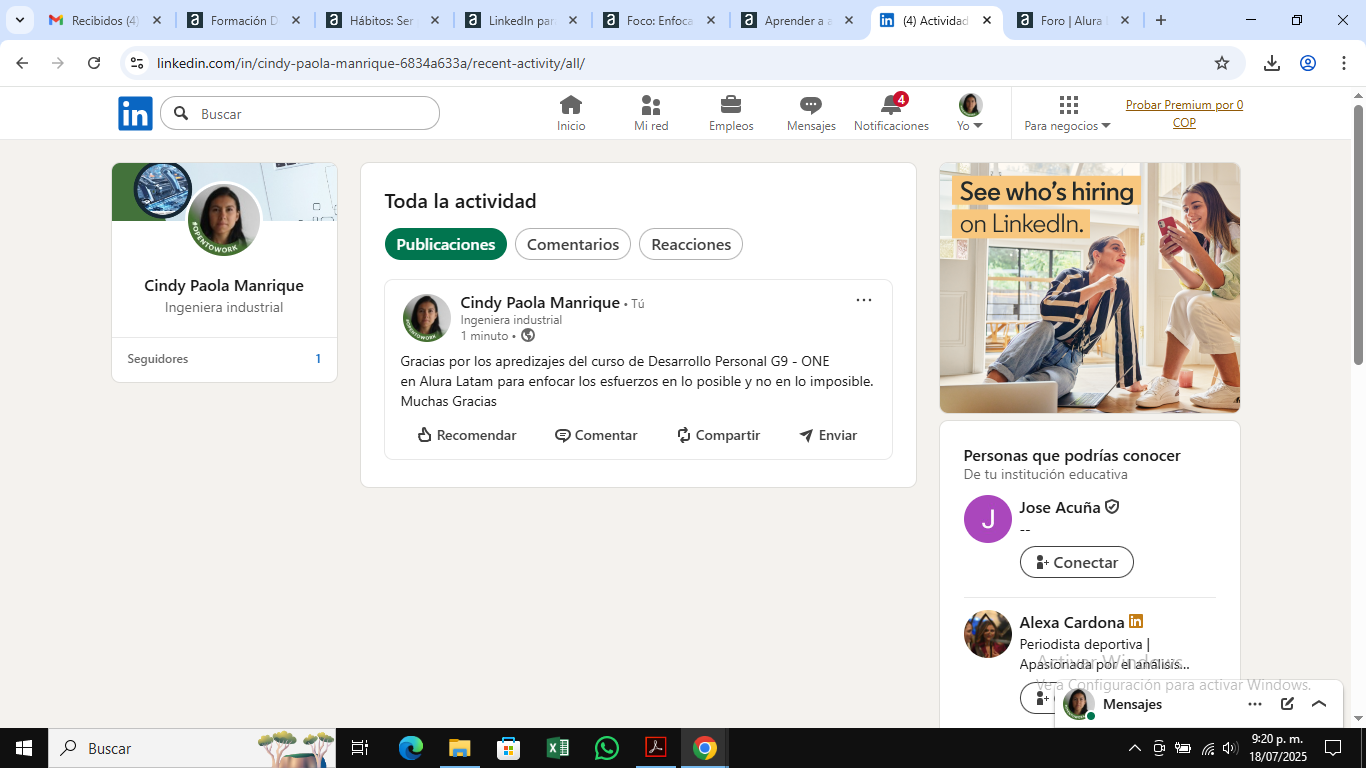The height and width of the screenshot is (768, 1366).
Task: Click Comentar on the post
Action: (x=596, y=435)
